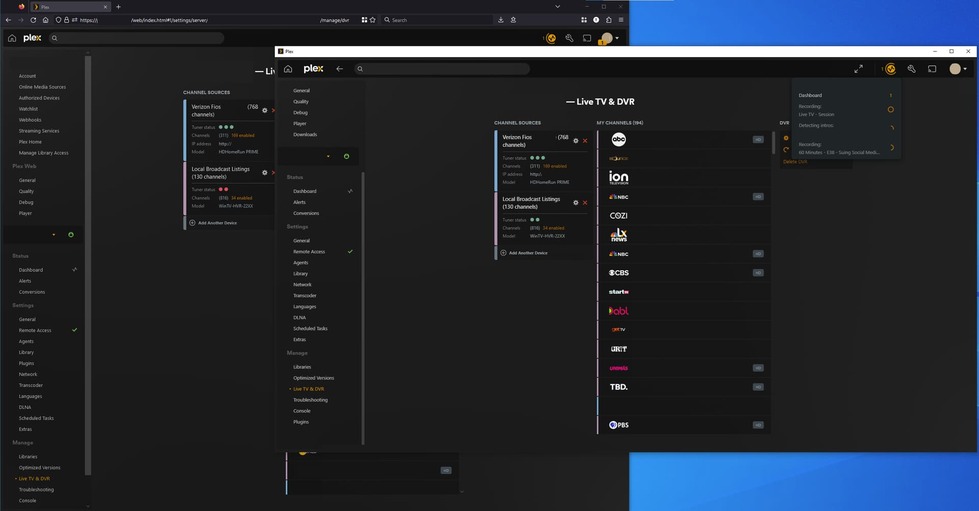Click the orange DVR gear icon

point(786,138)
